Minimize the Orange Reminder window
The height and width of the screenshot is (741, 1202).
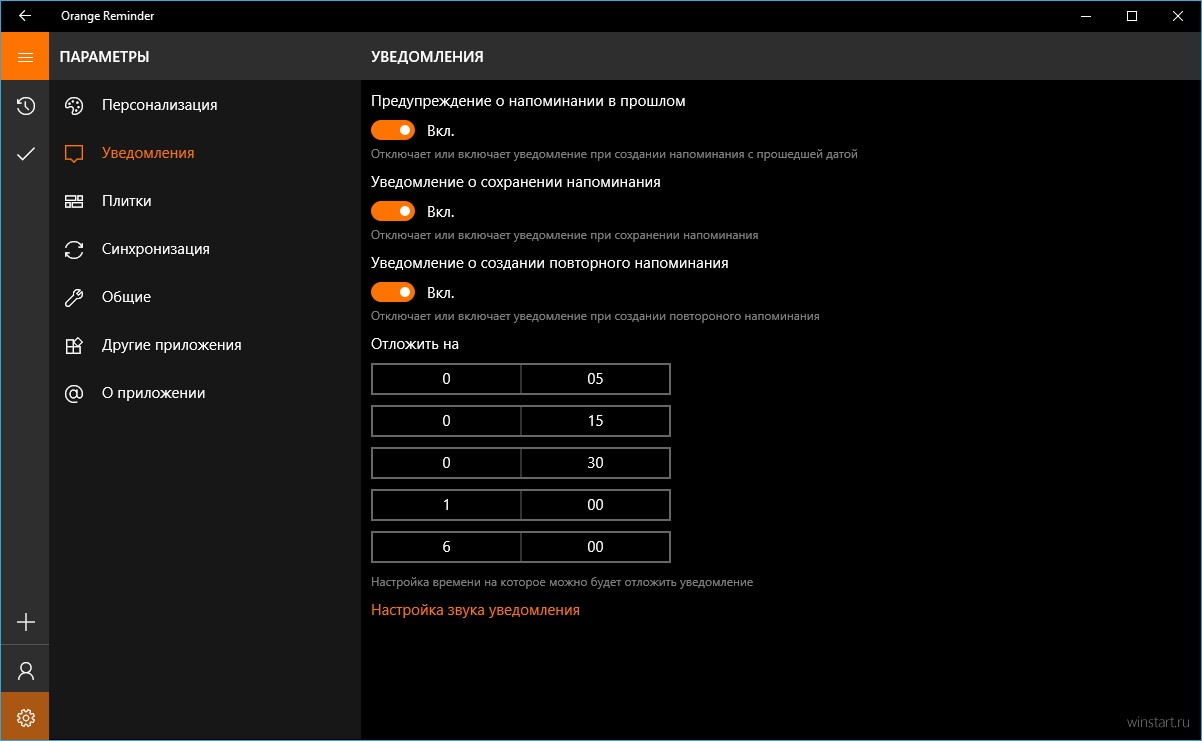(1086, 16)
